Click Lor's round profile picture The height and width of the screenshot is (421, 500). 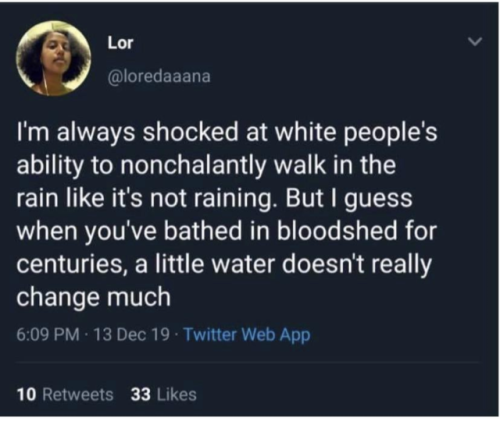(x=54, y=60)
